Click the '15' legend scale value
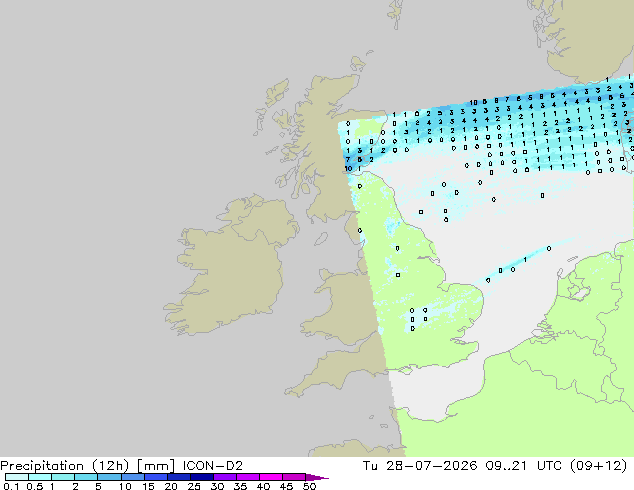This screenshot has width=634, height=490. click(x=148, y=486)
